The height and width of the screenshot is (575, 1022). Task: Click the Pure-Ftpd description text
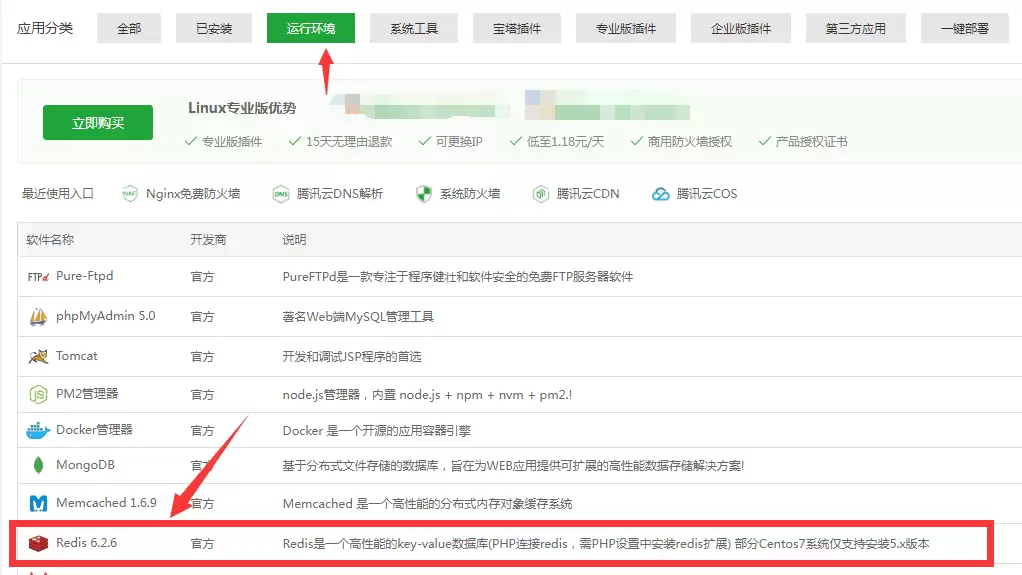pyautogui.click(x=458, y=277)
